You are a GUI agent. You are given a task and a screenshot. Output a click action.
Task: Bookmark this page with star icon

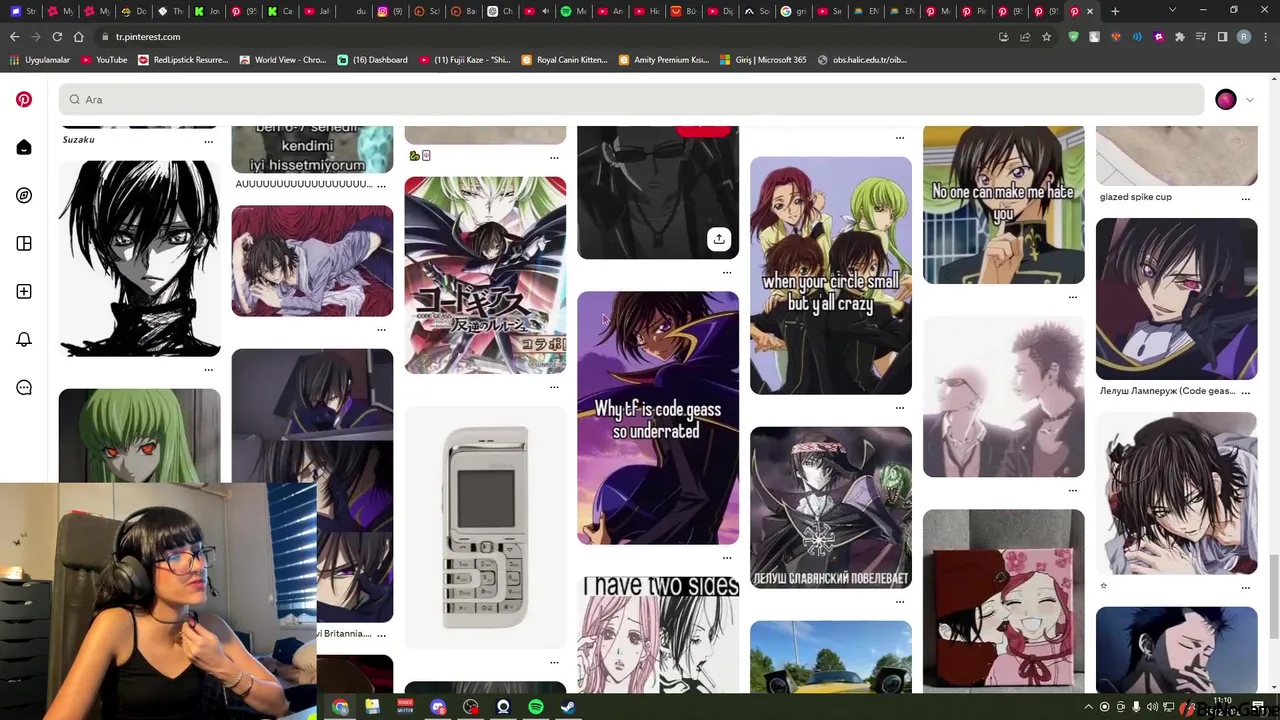tap(1046, 37)
